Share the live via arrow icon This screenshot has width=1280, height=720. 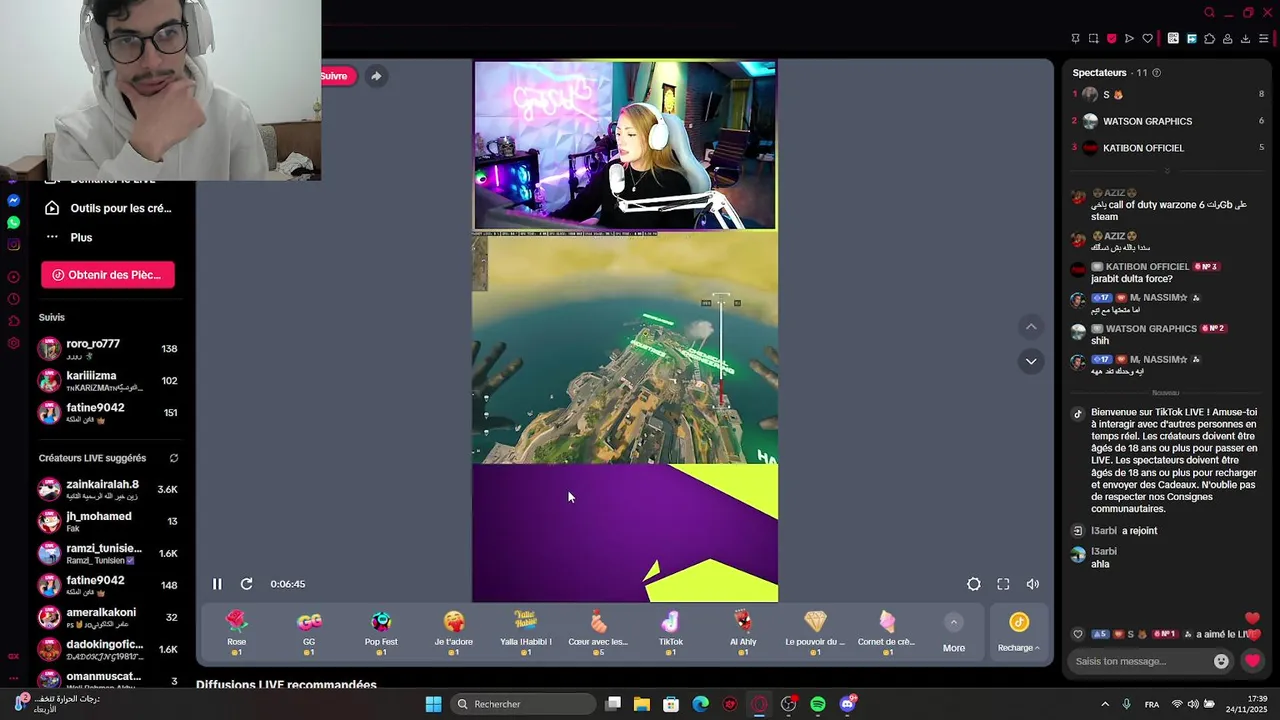click(376, 76)
